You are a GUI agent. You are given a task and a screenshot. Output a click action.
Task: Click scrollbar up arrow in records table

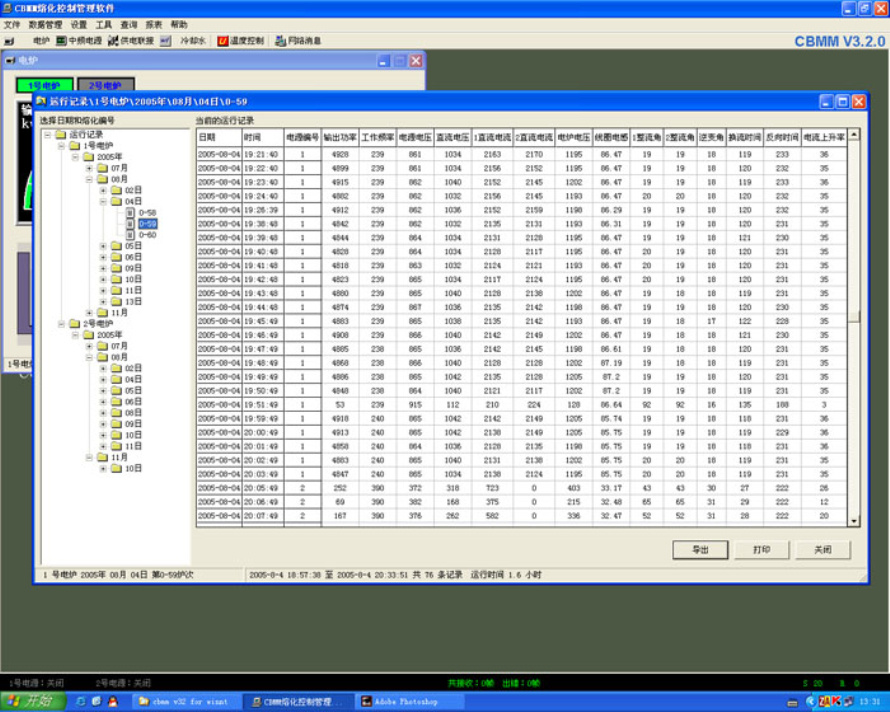tap(854, 135)
